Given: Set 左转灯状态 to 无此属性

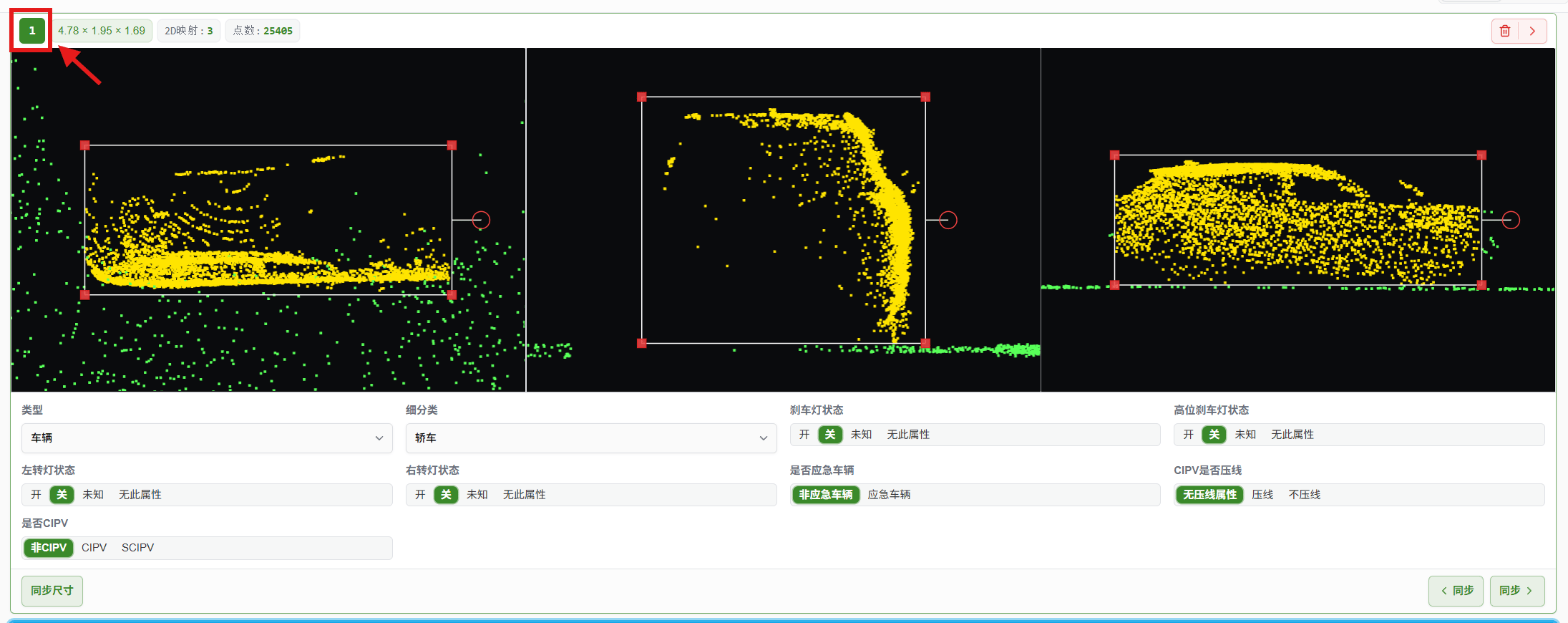Looking at the screenshot, I should [140, 495].
